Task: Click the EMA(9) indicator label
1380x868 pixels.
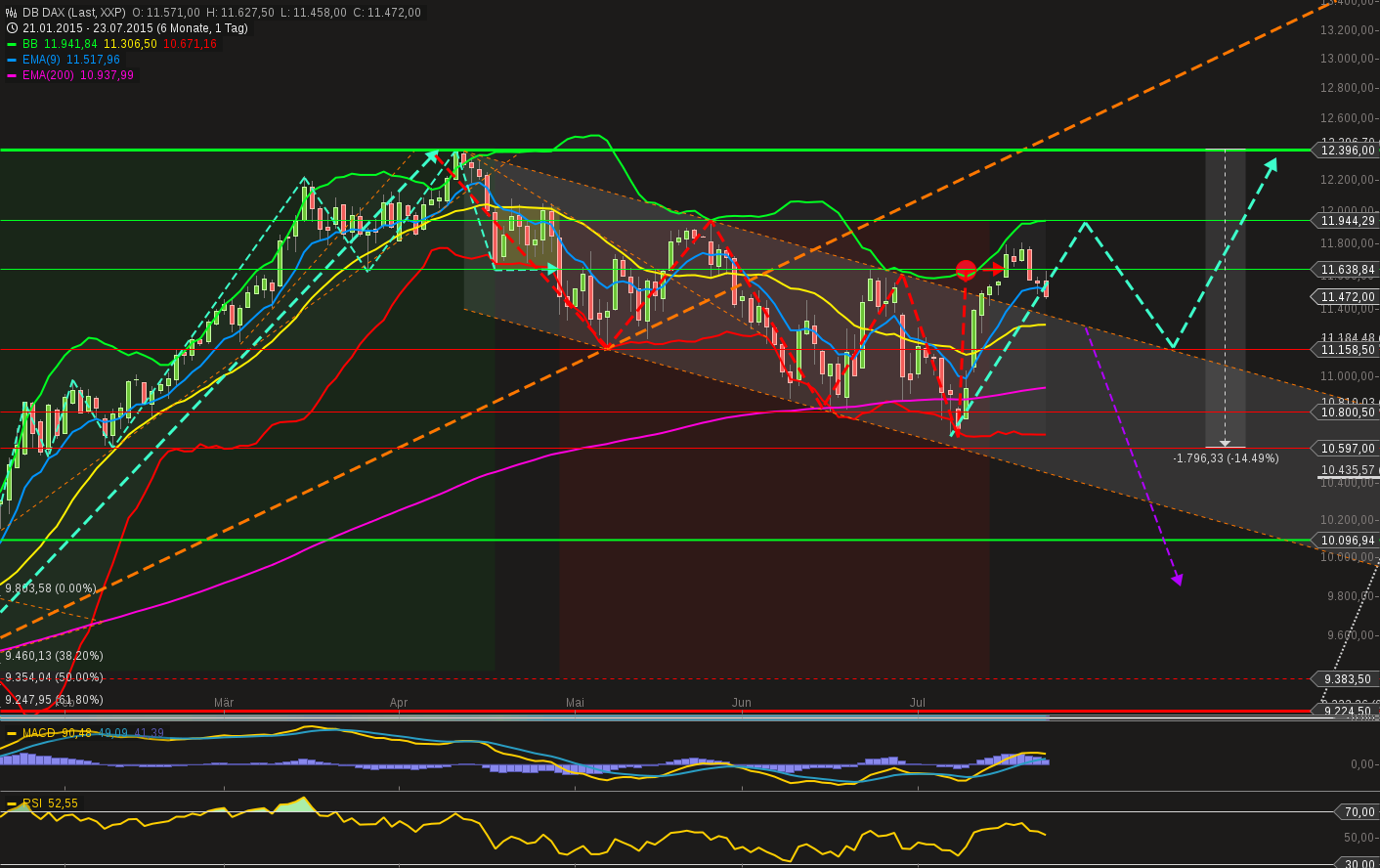Action: (42, 60)
